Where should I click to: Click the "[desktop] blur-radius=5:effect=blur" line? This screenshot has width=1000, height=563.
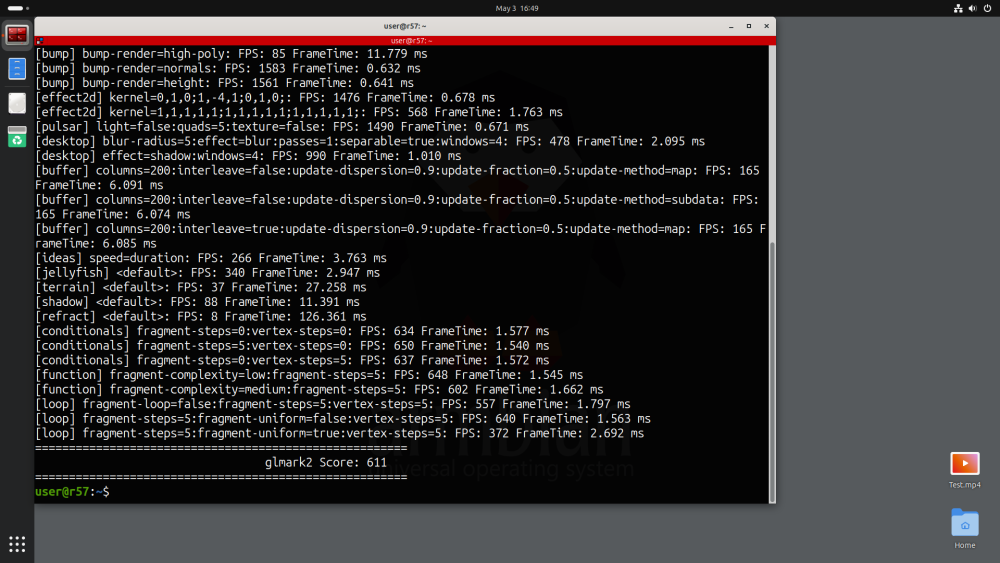click(x=370, y=142)
